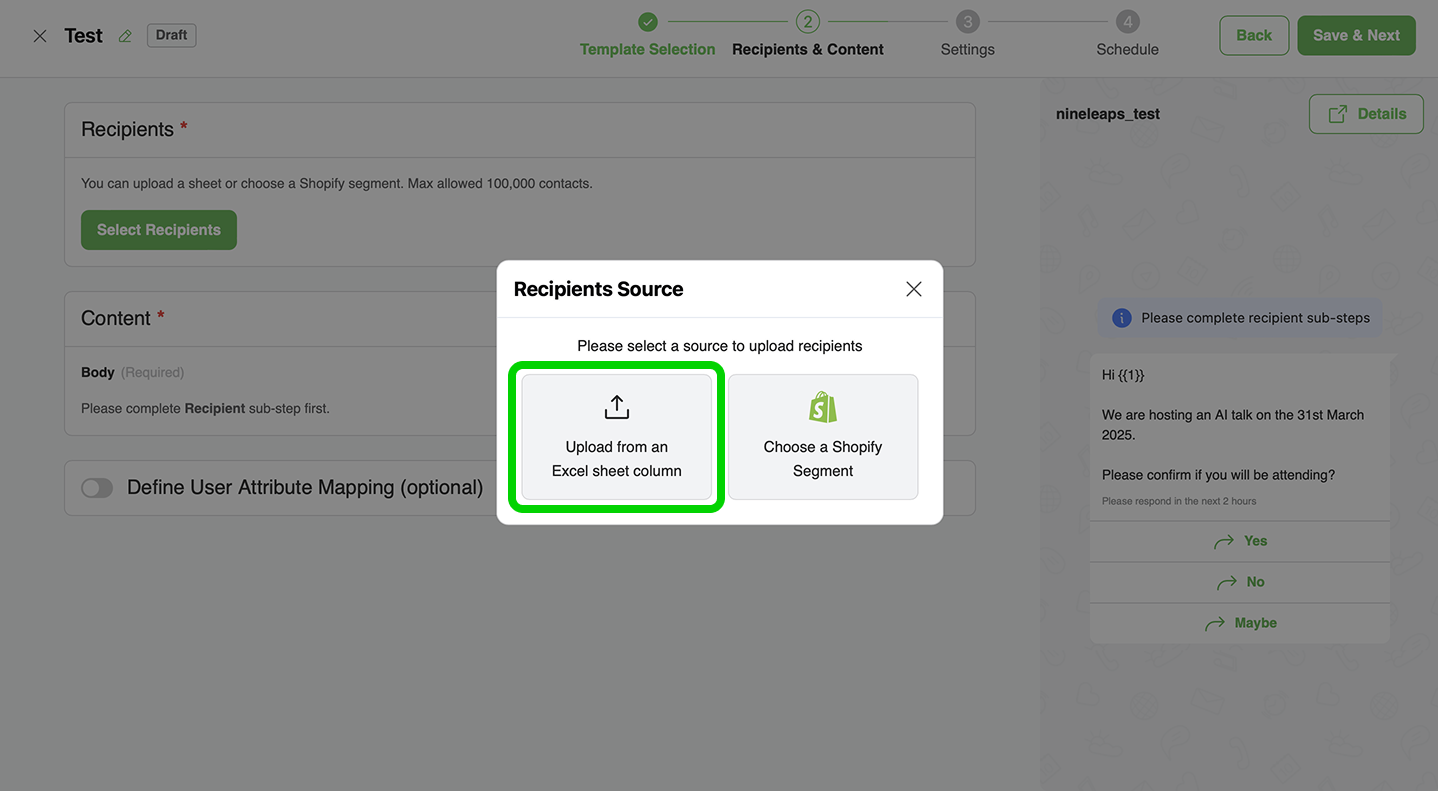
Task: Click the pencil icon to rename Test
Action: [125, 36]
